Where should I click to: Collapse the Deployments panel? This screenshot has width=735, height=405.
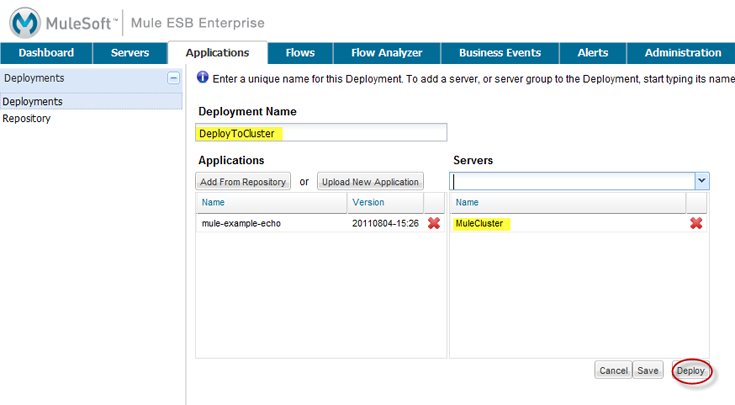[x=173, y=77]
